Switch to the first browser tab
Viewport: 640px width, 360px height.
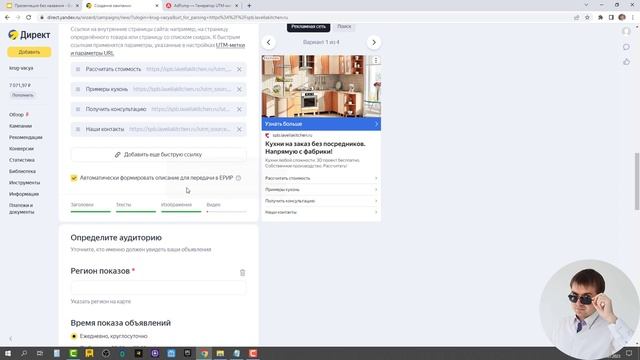tap(41, 6)
